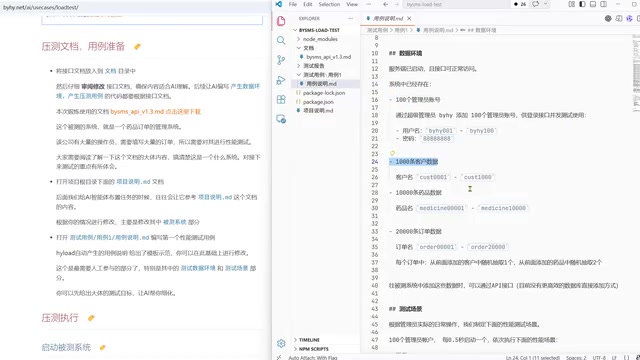The height and width of the screenshot is (360, 640).
Task: Open the dropdown next to Copilot chat
Action: click(x=545, y=4)
